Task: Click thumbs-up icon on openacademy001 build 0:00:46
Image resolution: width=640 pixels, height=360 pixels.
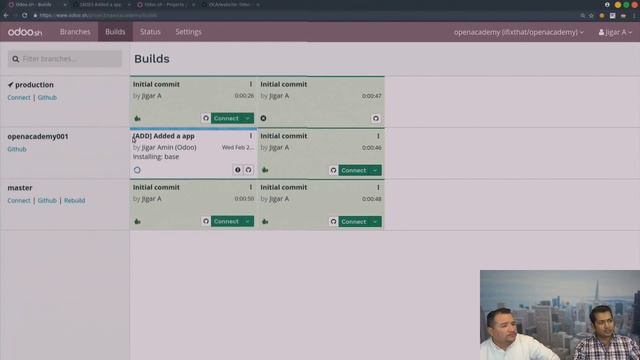Action: [265, 170]
